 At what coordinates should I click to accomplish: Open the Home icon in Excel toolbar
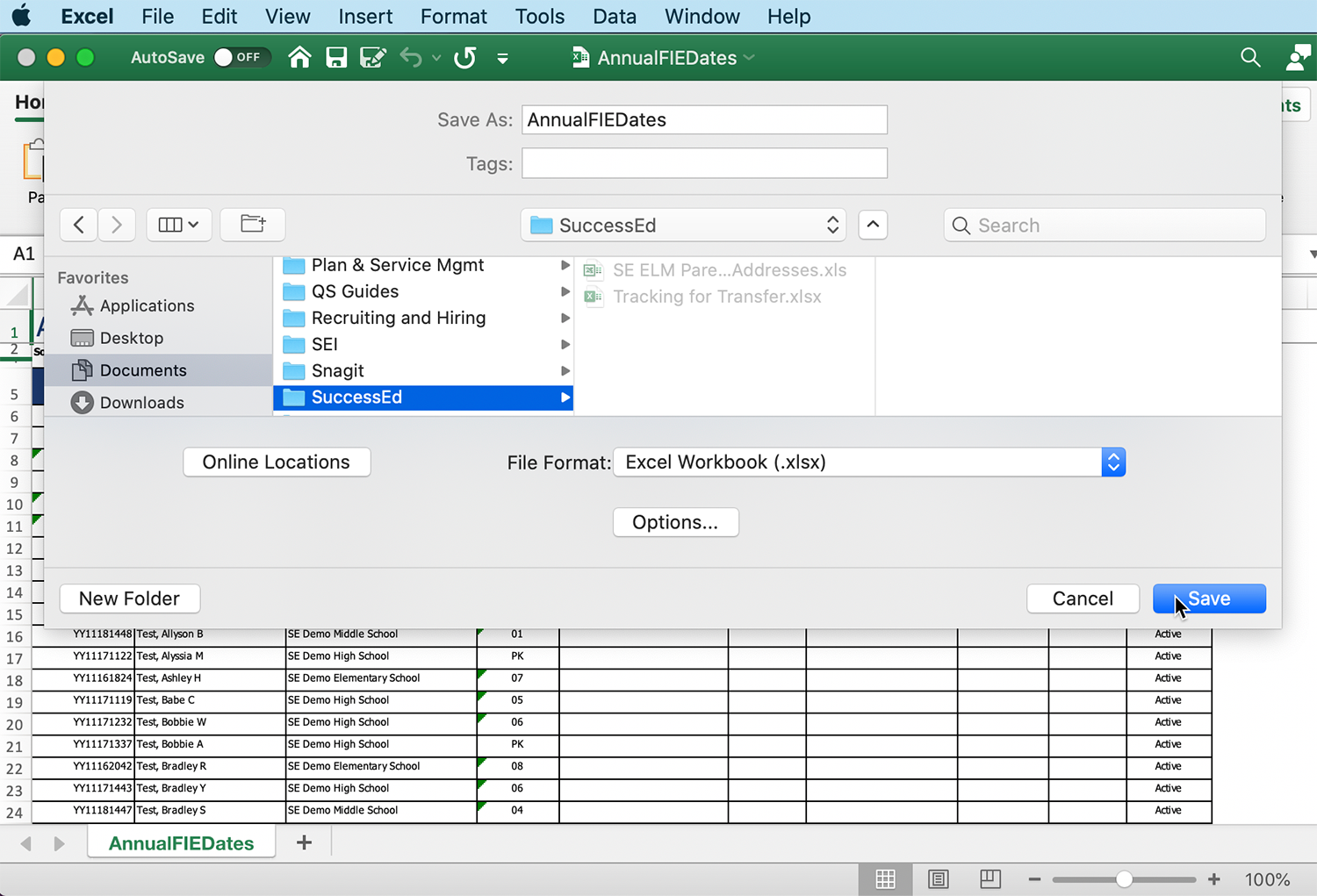pyautogui.click(x=299, y=58)
